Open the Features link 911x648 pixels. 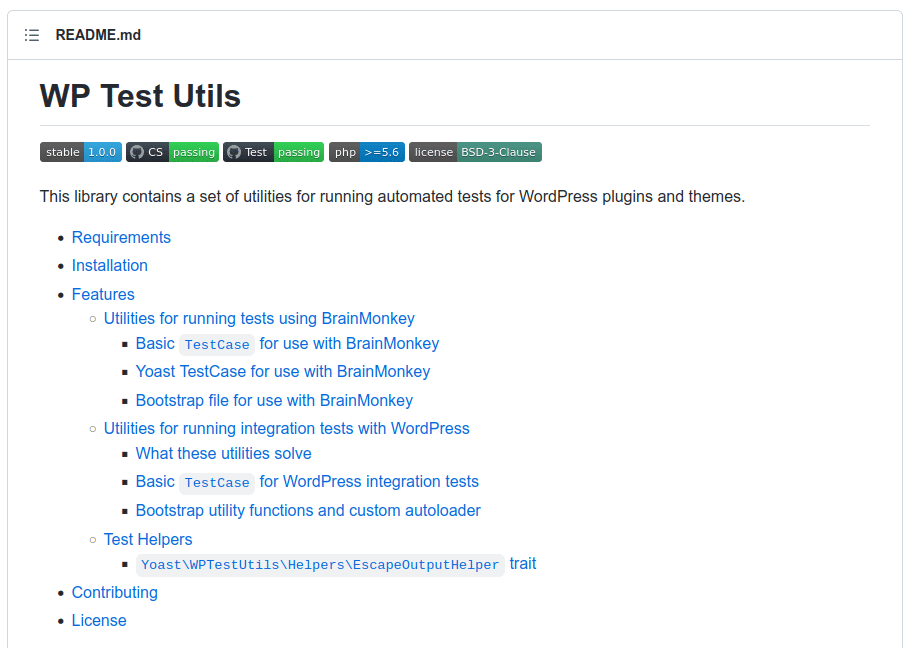103,294
